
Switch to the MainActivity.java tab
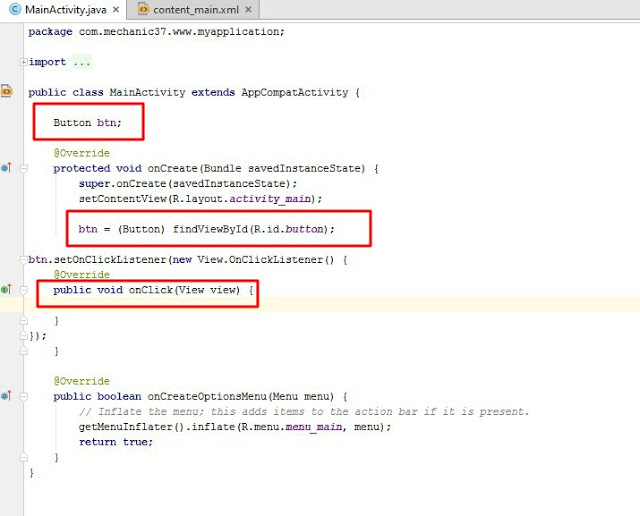point(64,9)
